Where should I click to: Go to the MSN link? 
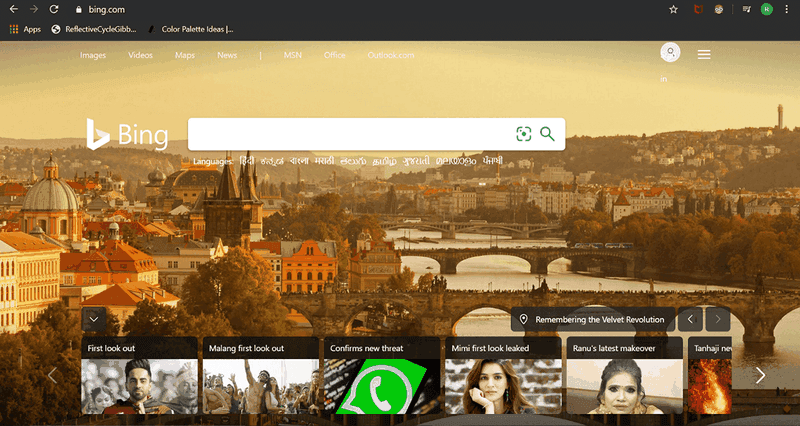click(292, 55)
